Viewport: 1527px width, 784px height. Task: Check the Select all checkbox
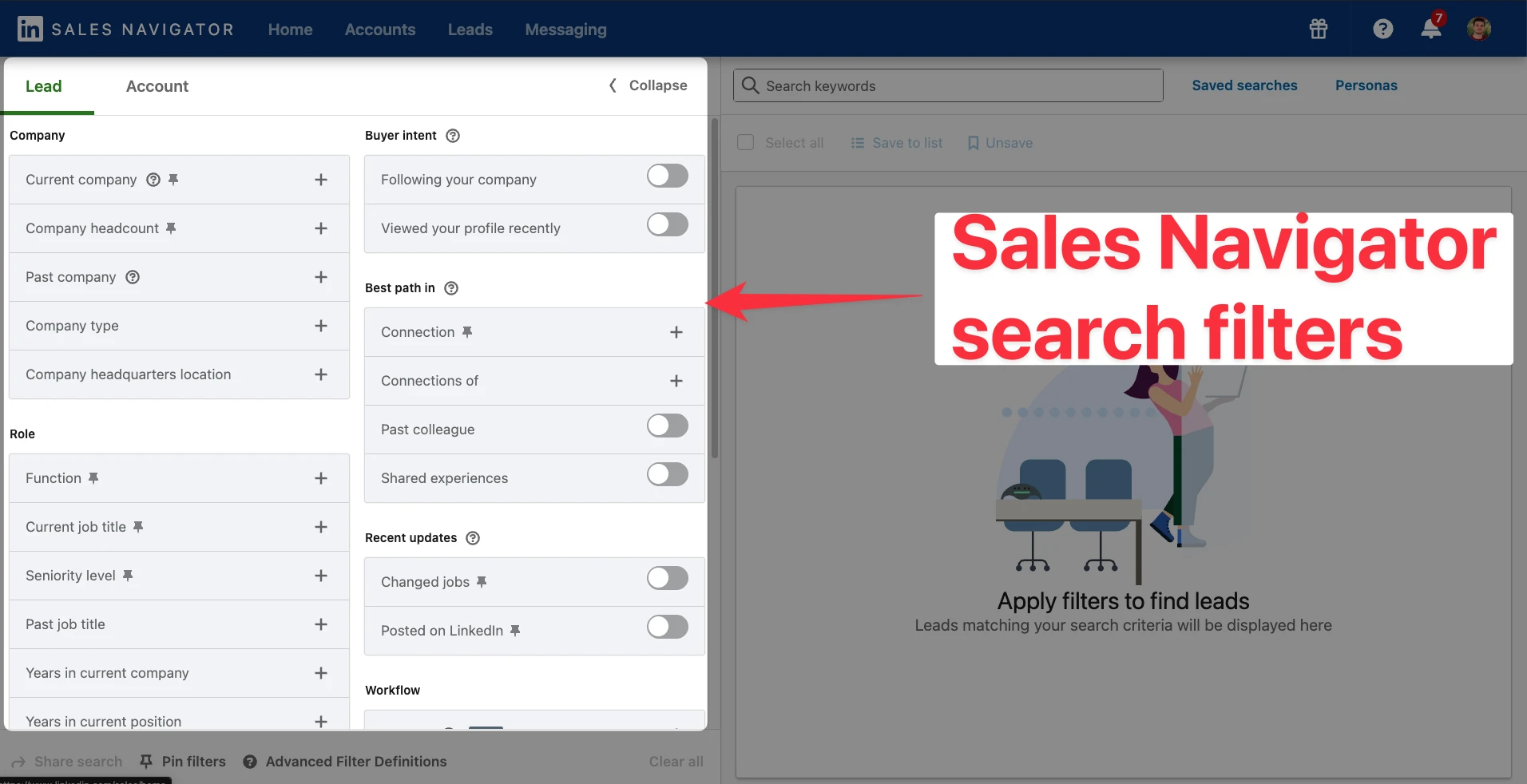[x=745, y=142]
